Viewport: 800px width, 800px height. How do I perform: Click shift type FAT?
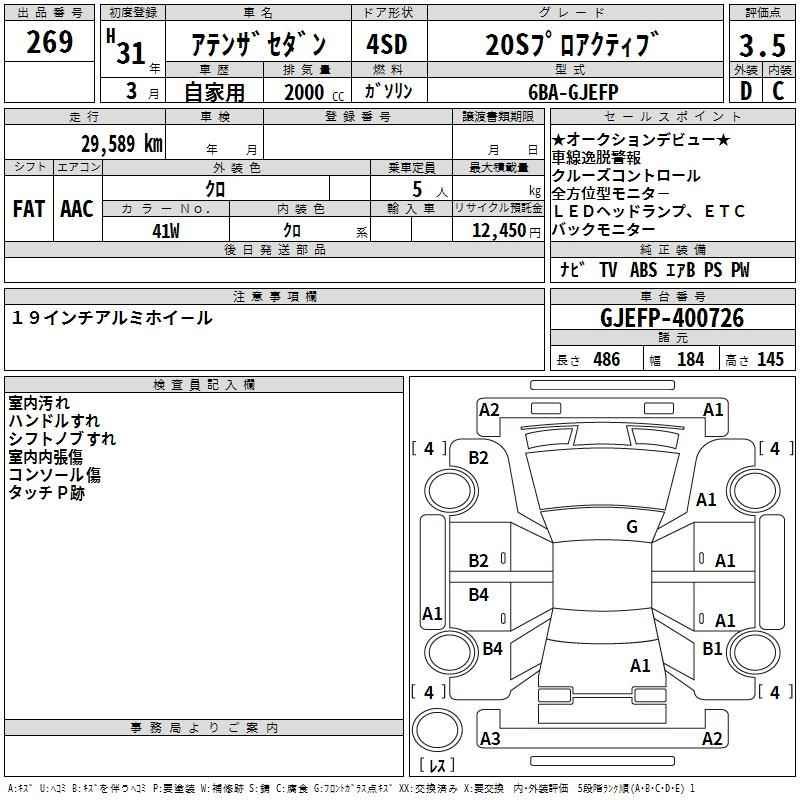pyautogui.click(x=29, y=209)
